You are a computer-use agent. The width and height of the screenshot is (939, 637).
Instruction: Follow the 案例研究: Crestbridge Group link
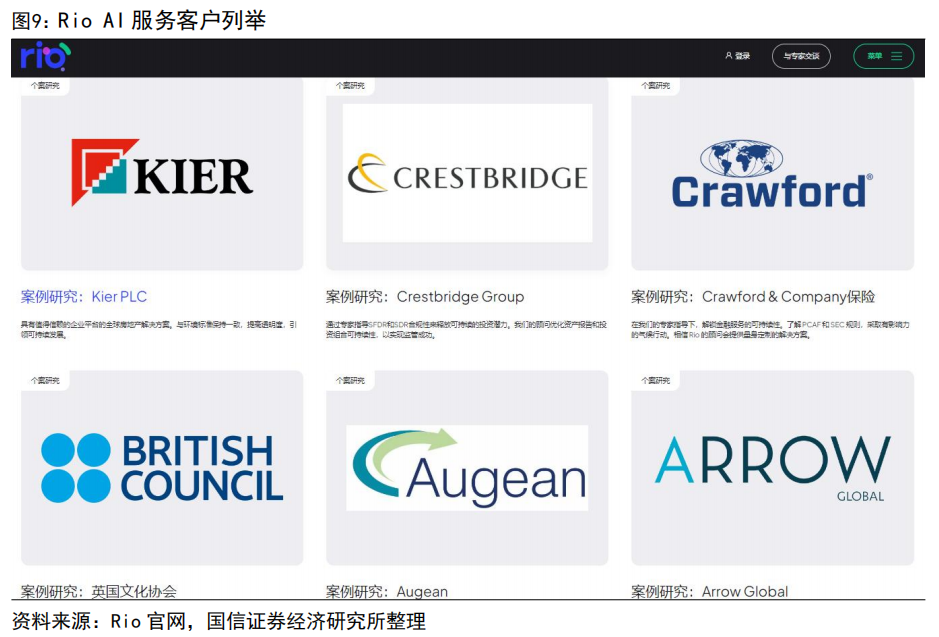tap(425, 297)
